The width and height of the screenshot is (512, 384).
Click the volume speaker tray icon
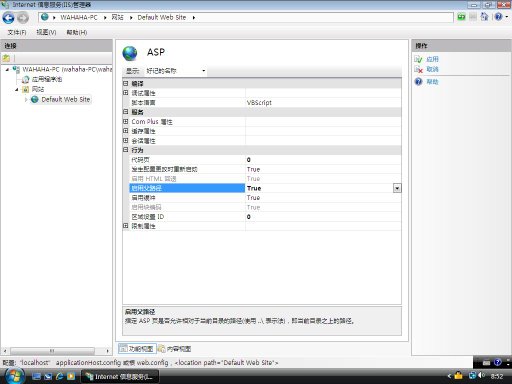(x=481, y=375)
